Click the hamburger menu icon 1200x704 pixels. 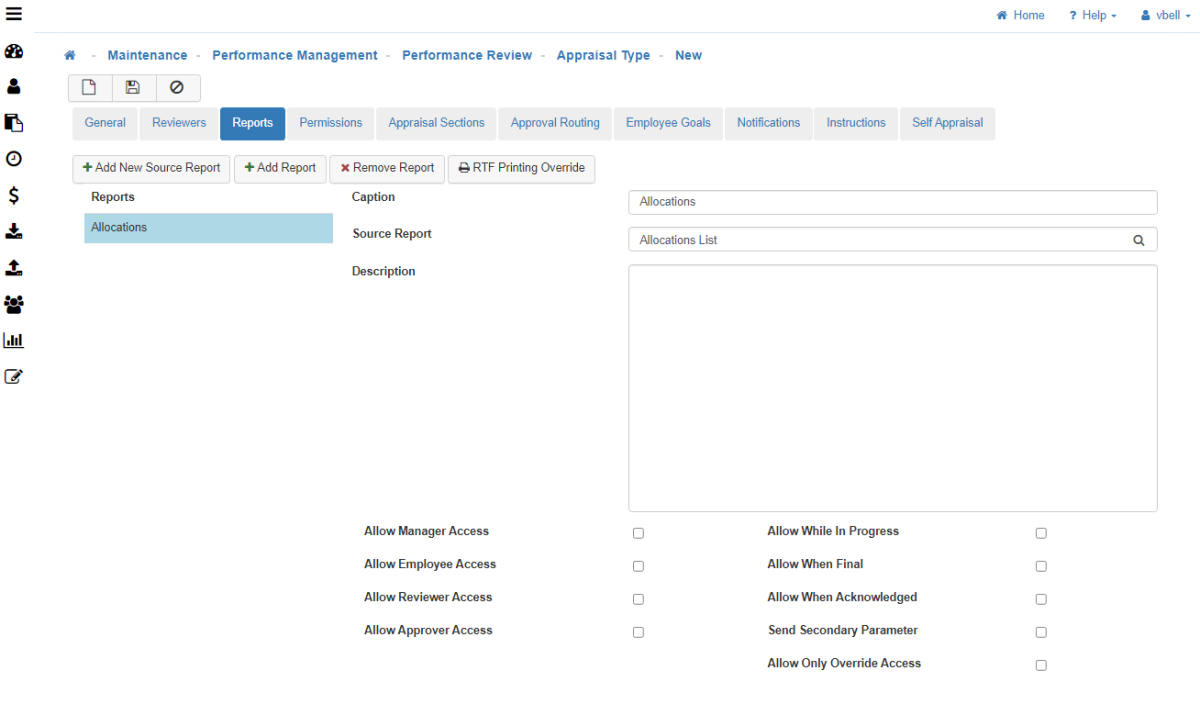[x=14, y=14]
